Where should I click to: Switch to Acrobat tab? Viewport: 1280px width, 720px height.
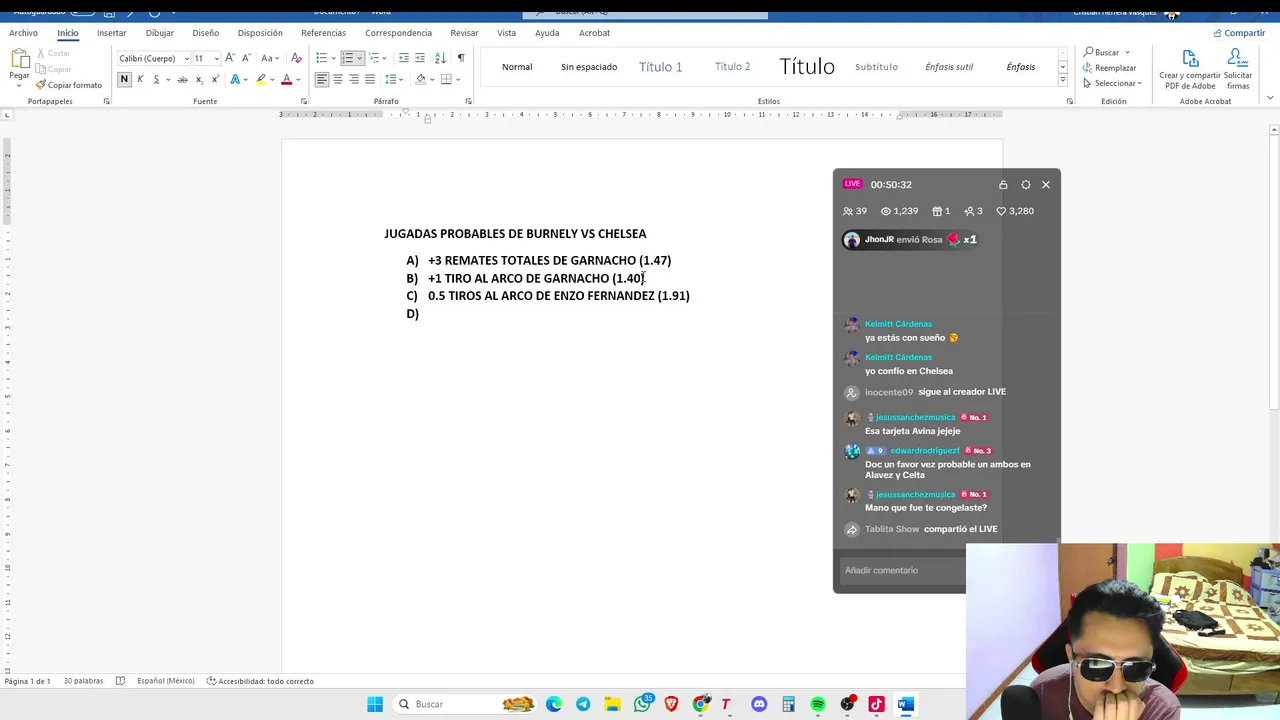coord(594,33)
